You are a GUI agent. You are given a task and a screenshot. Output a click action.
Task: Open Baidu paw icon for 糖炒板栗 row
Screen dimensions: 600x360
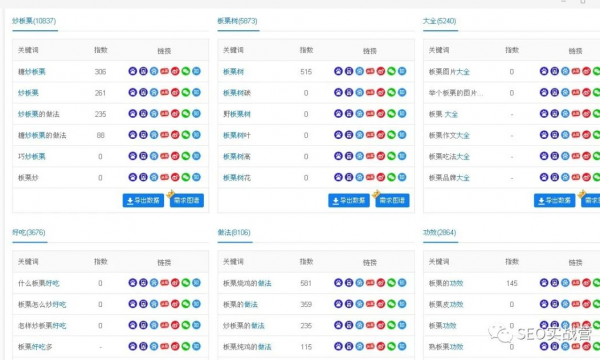[132, 71]
